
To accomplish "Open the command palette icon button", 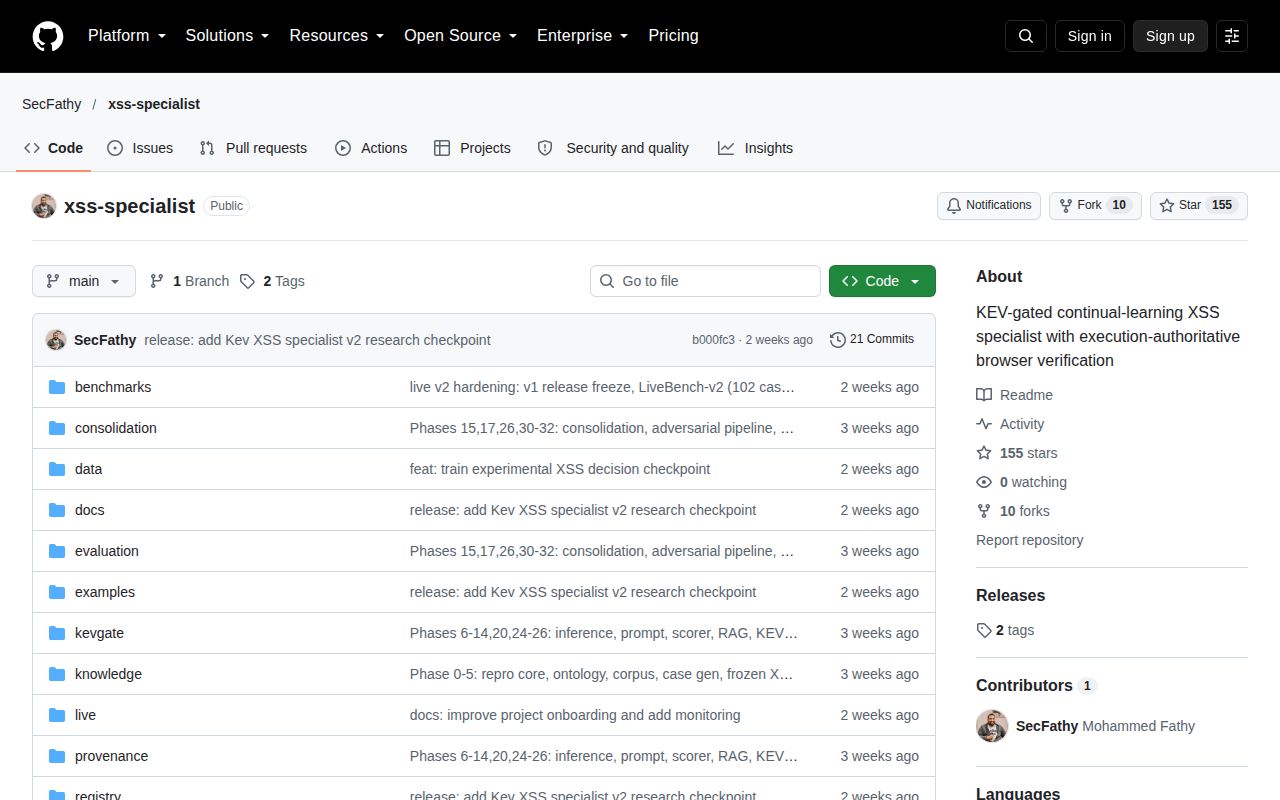I will pos(1232,36).
